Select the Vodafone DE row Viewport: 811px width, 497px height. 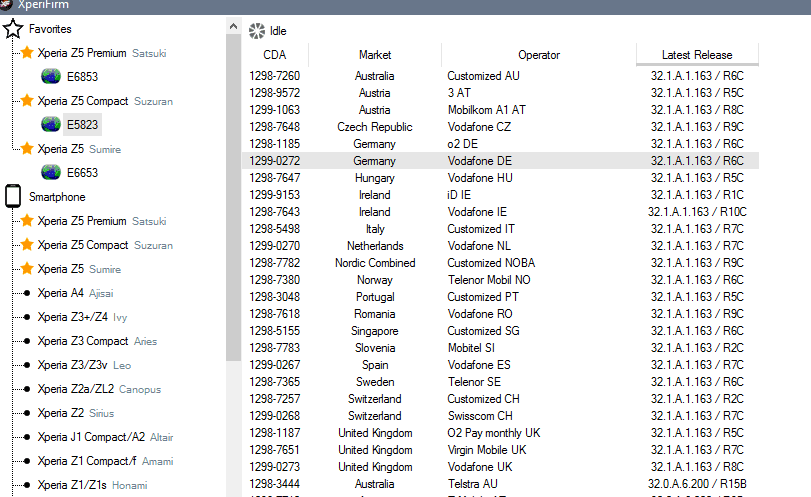(x=500, y=161)
